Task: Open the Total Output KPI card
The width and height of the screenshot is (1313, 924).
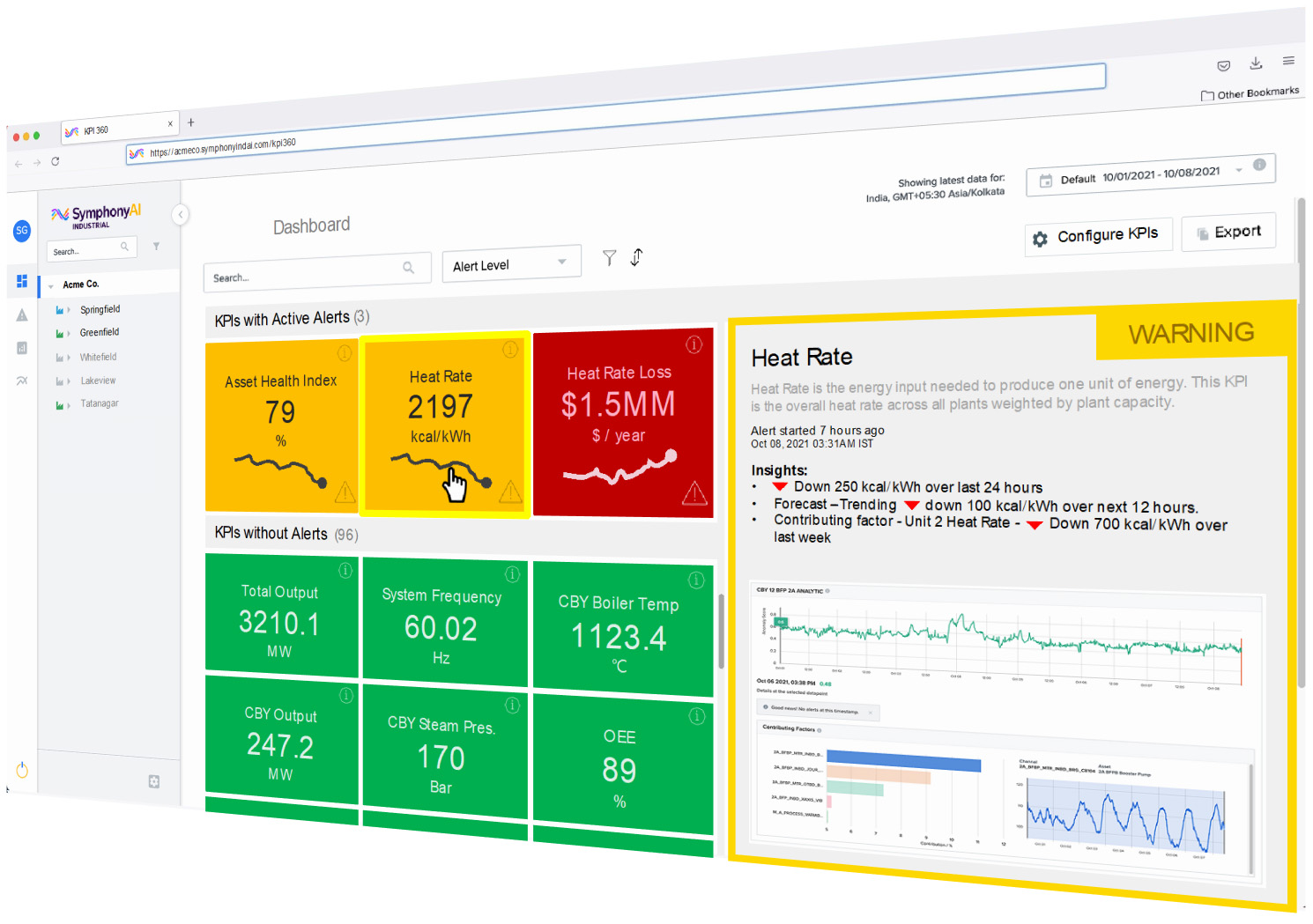Action: click(281, 614)
